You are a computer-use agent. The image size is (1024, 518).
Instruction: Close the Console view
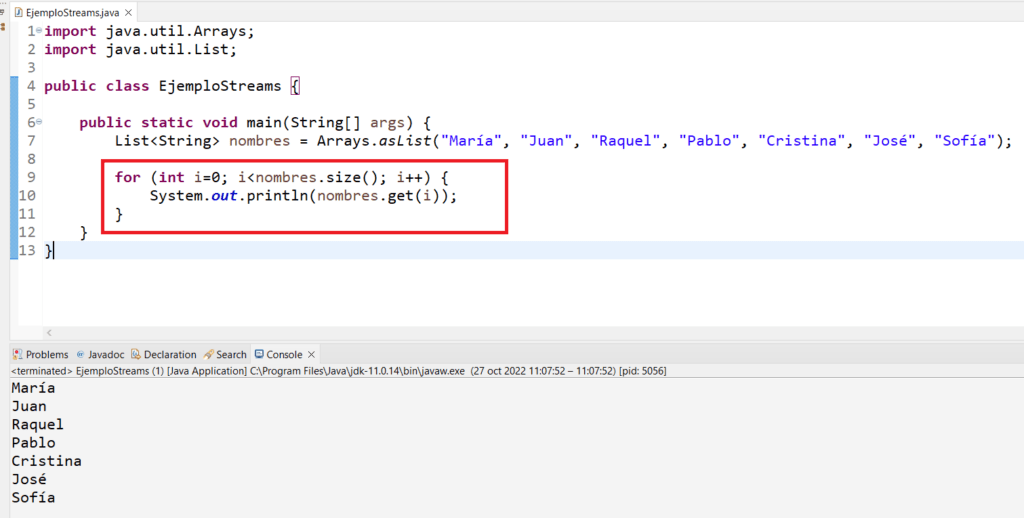[312, 354]
